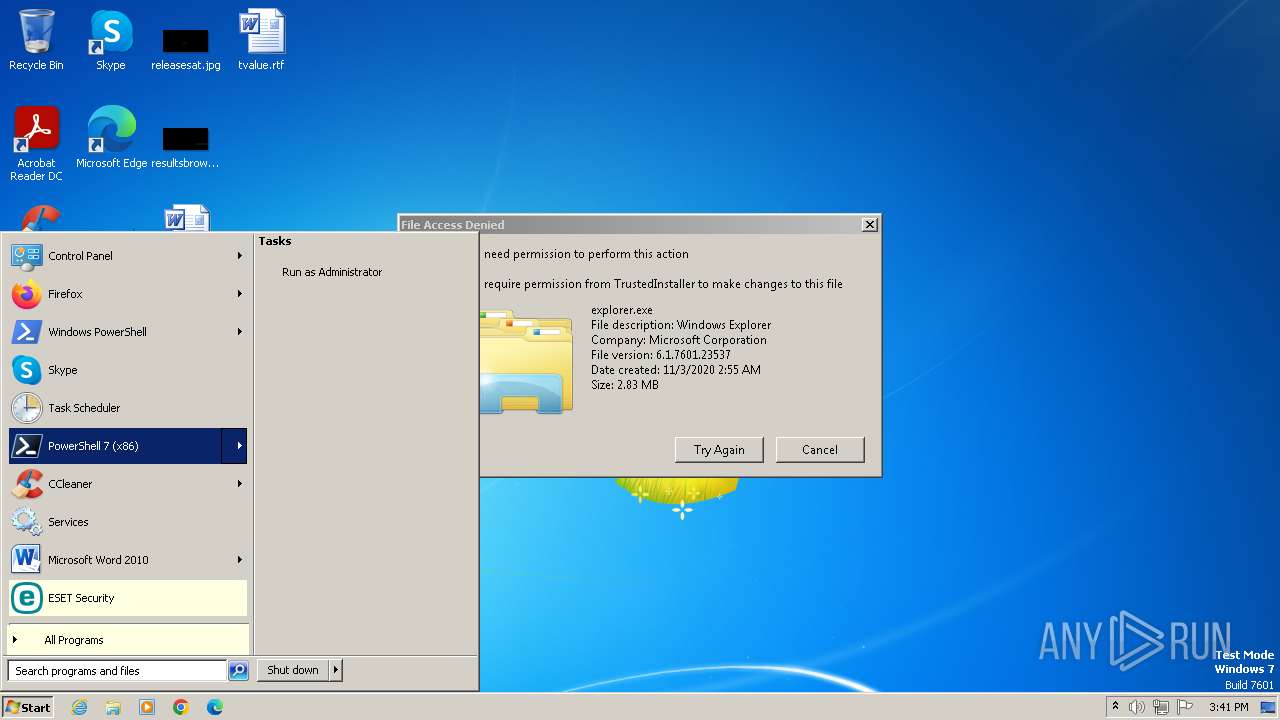Focus the Search programs and files box
The height and width of the screenshot is (720, 1280).
117,671
